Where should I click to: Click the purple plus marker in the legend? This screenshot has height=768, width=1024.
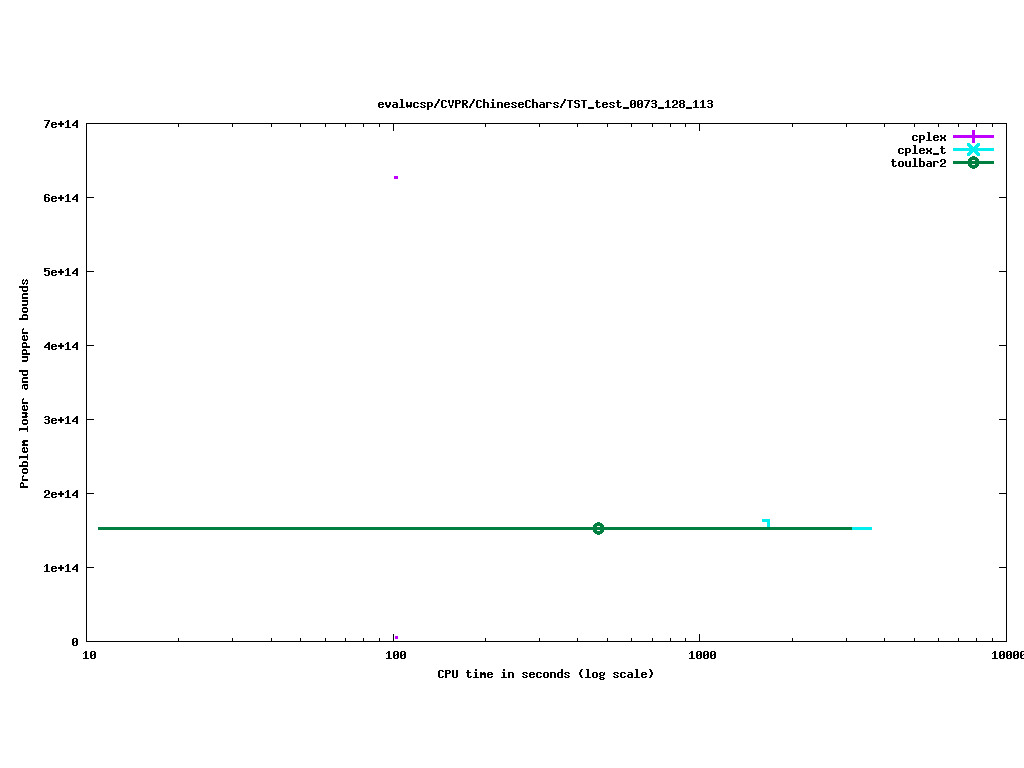[x=973, y=136]
